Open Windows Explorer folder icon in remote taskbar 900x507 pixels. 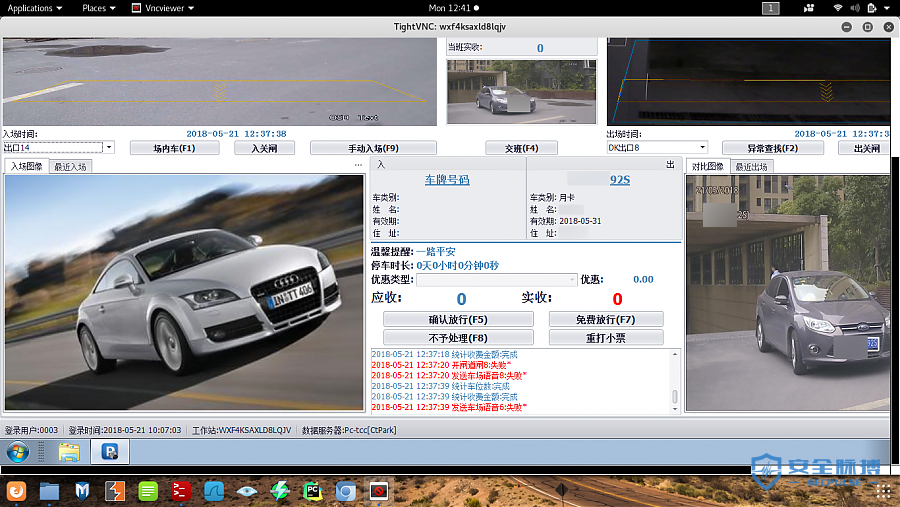click(x=69, y=452)
